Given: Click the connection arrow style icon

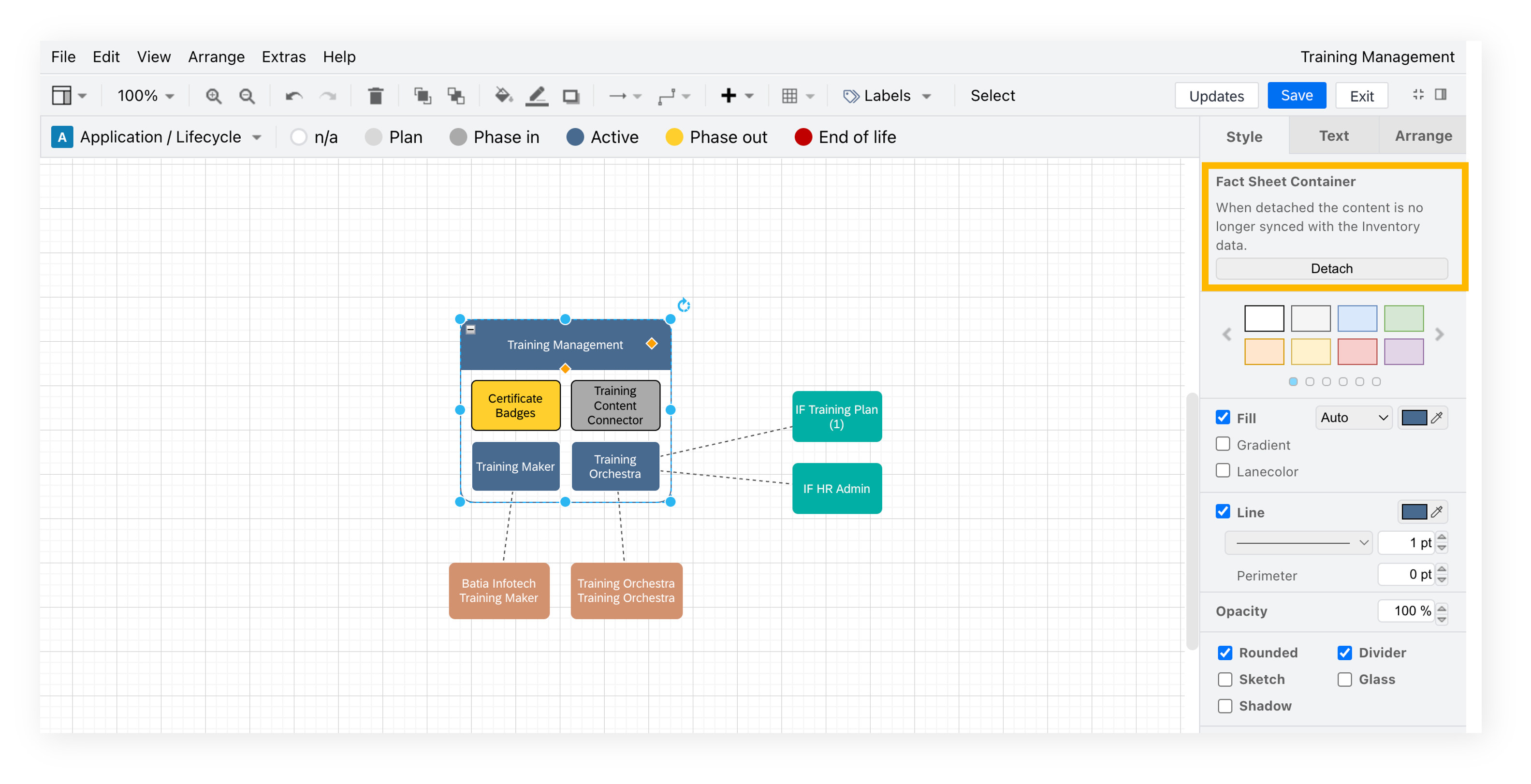Looking at the screenshot, I should 617,96.
